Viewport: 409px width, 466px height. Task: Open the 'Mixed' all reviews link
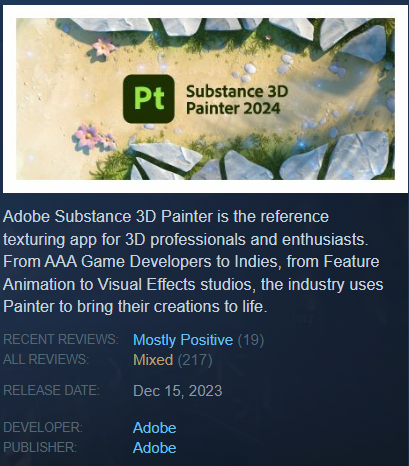pos(153,360)
